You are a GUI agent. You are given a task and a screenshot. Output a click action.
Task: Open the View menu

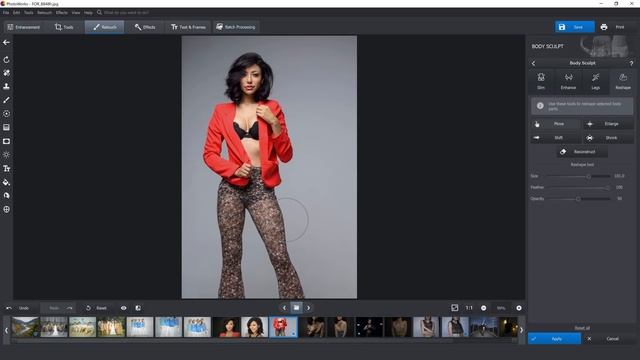tap(76, 13)
